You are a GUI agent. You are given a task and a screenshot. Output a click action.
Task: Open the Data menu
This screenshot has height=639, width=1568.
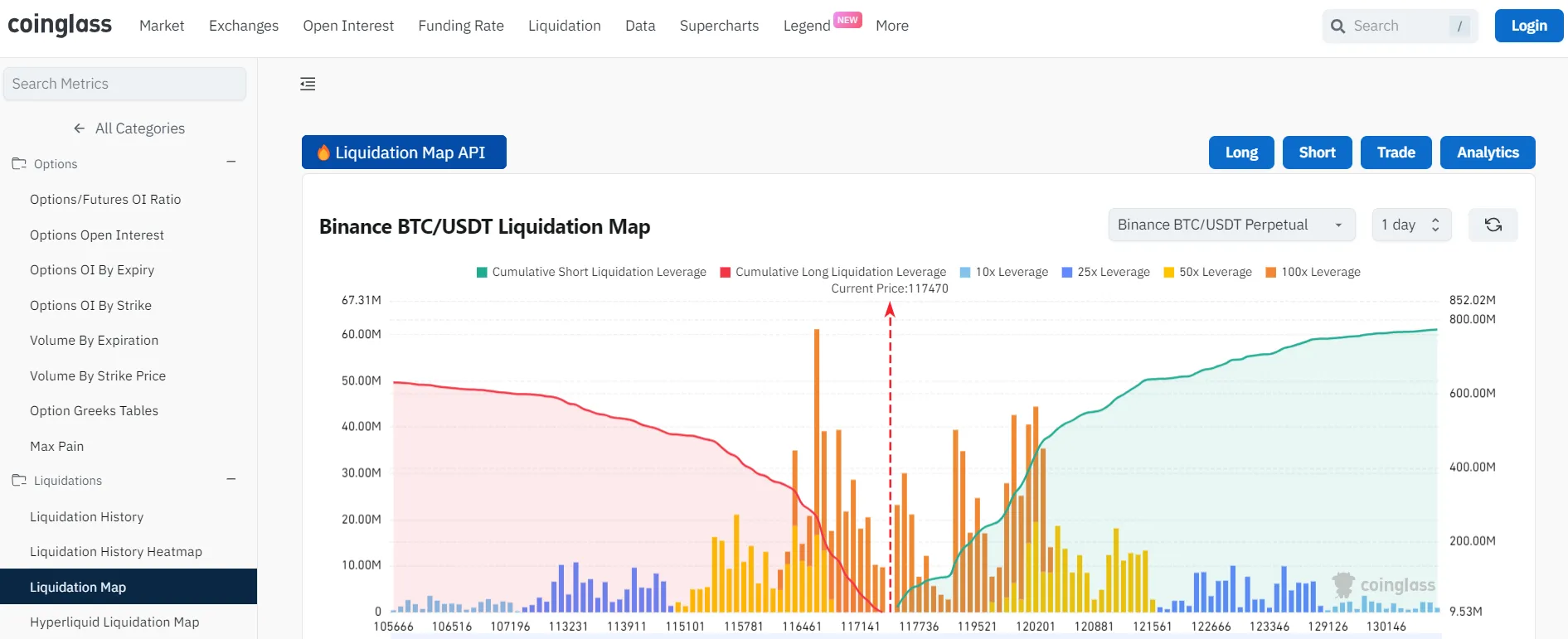click(x=640, y=26)
